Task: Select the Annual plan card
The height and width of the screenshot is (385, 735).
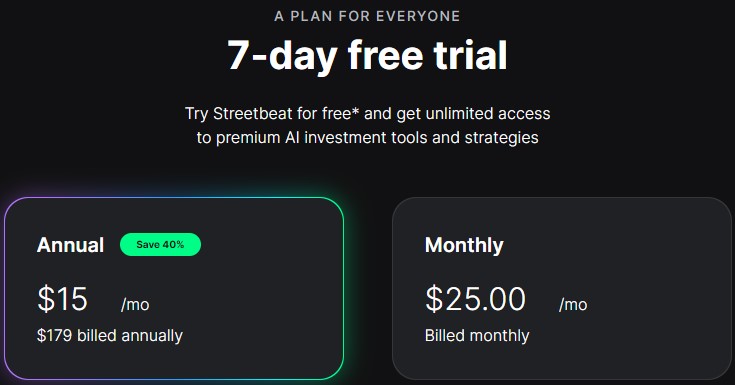Action: 174,288
